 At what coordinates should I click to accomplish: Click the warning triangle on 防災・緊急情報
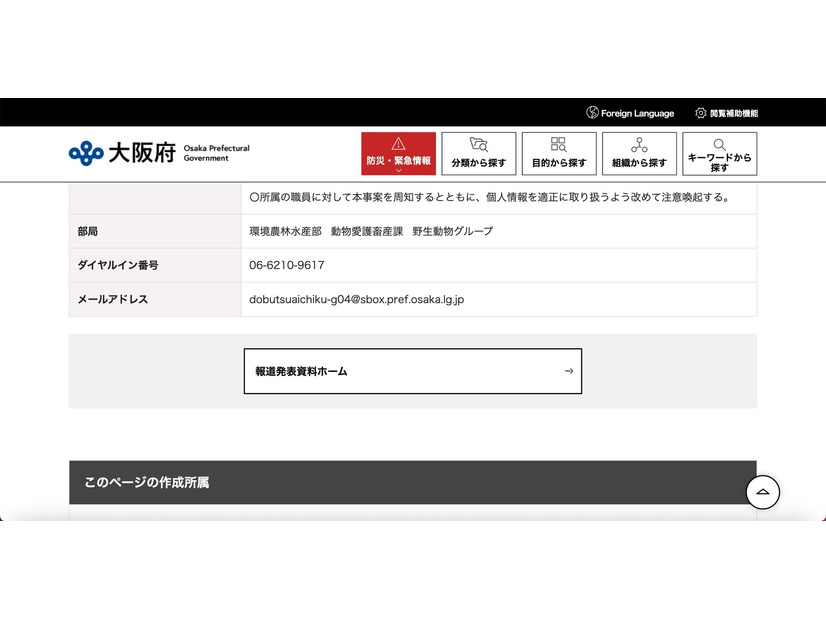[398, 144]
